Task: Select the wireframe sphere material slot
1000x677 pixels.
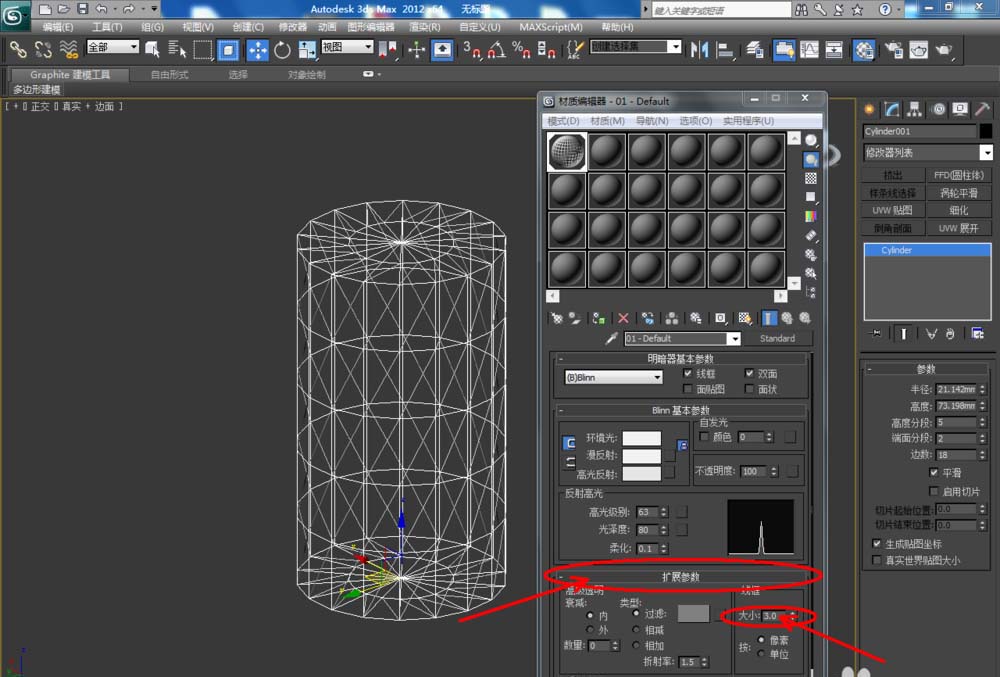Action: pyautogui.click(x=567, y=152)
